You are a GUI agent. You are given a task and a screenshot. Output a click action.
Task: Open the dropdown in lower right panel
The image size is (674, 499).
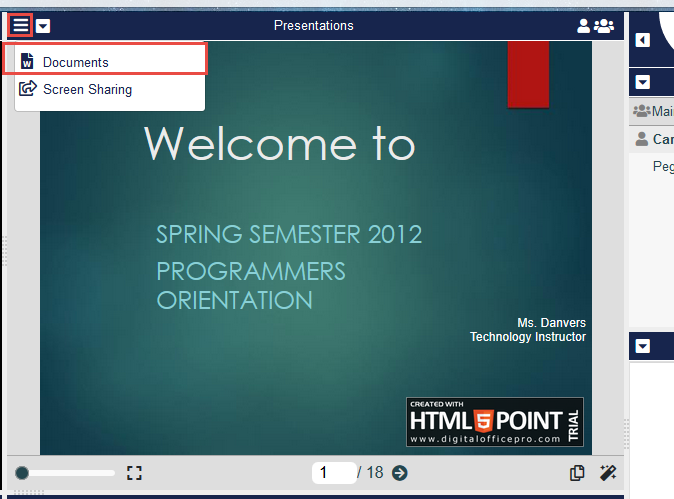[643, 346]
